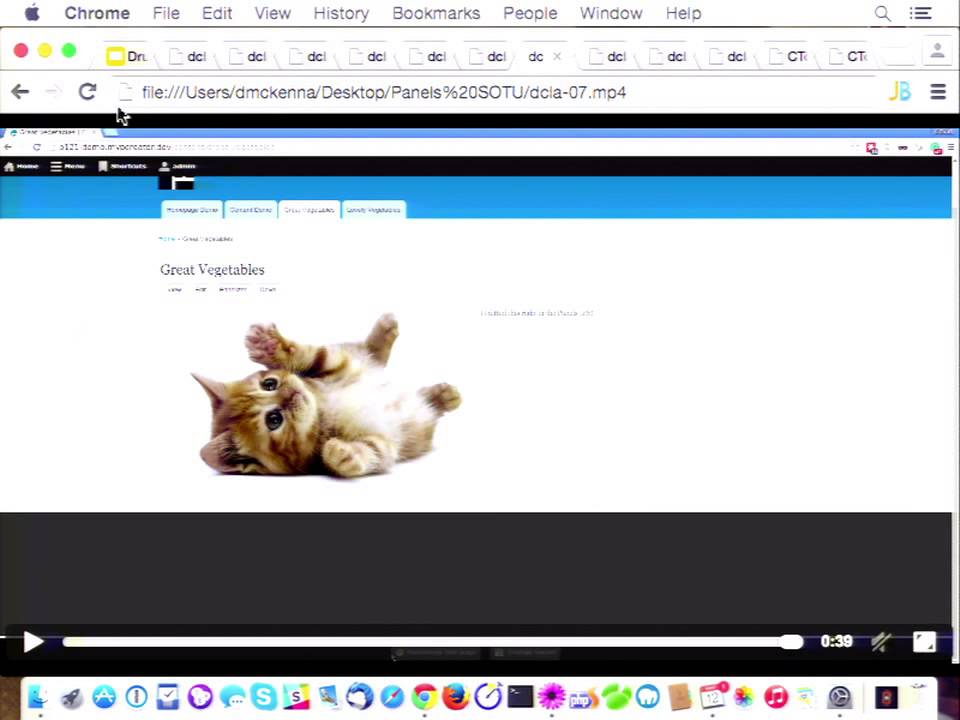The image size is (960, 720).
Task: Open the History menu
Action: 341,13
